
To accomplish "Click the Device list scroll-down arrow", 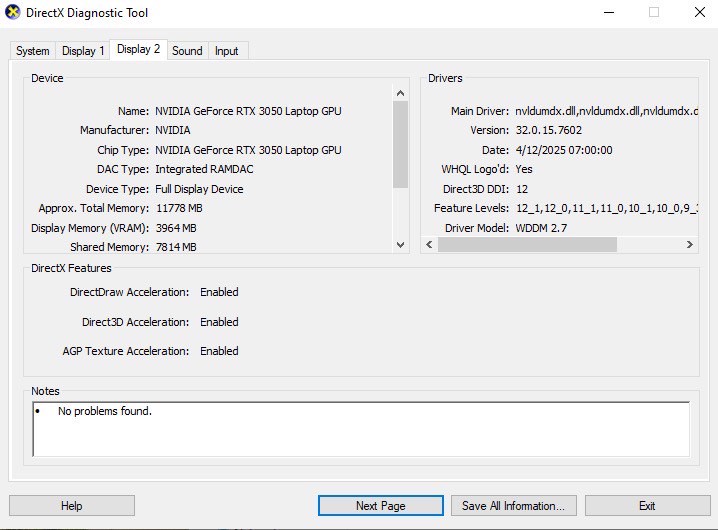I will coord(400,245).
